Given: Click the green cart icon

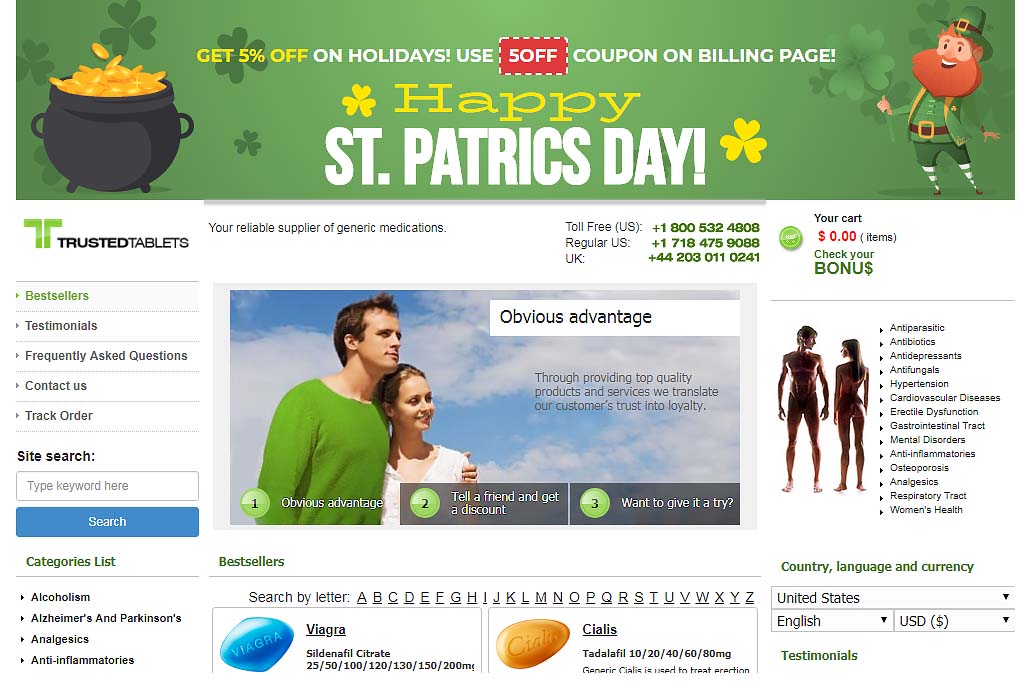Looking at the screenshot, I should tap(790, 238).
